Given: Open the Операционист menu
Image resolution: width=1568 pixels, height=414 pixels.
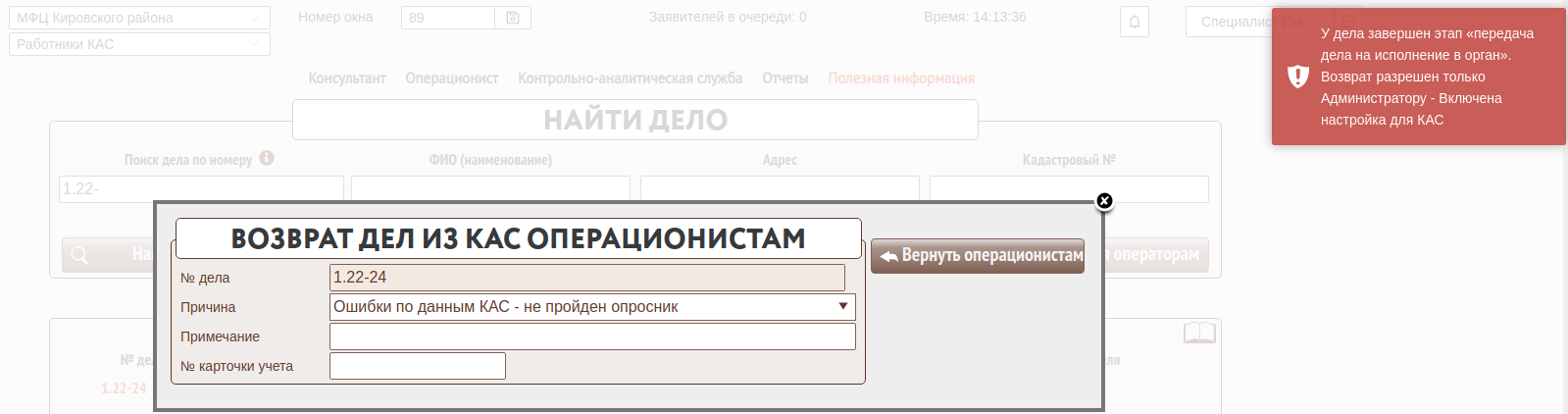Looking at the screenshot, I should (x=452, y=78).
